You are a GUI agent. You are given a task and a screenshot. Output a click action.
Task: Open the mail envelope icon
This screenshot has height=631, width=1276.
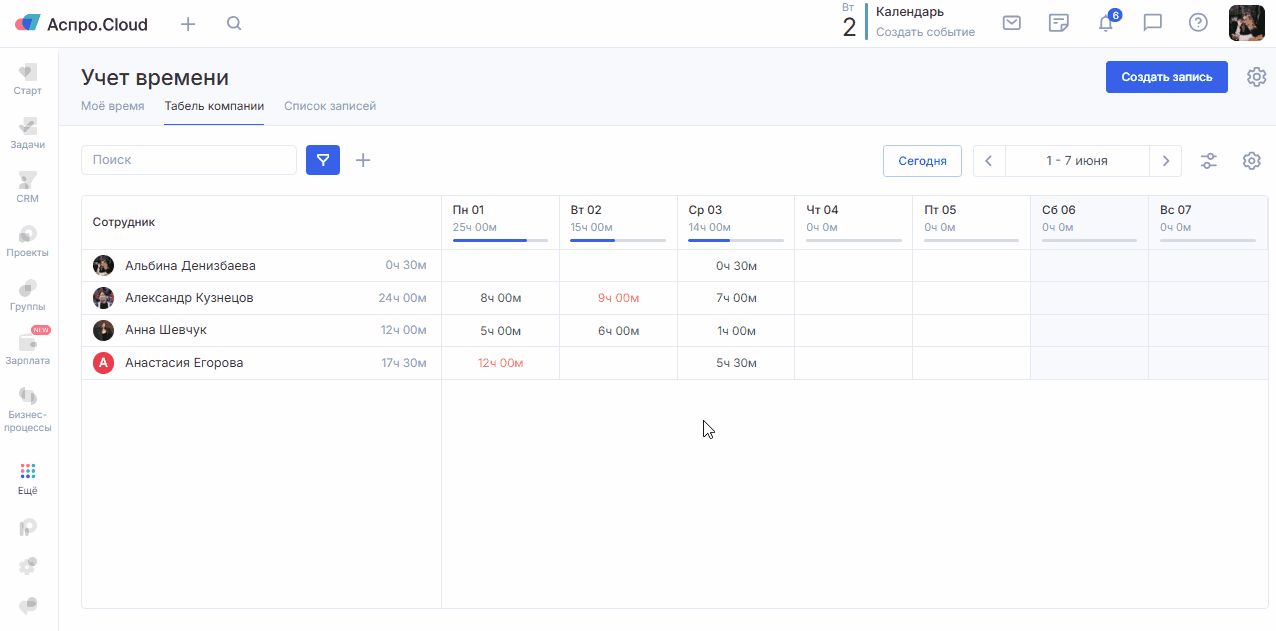(1012, 23)
